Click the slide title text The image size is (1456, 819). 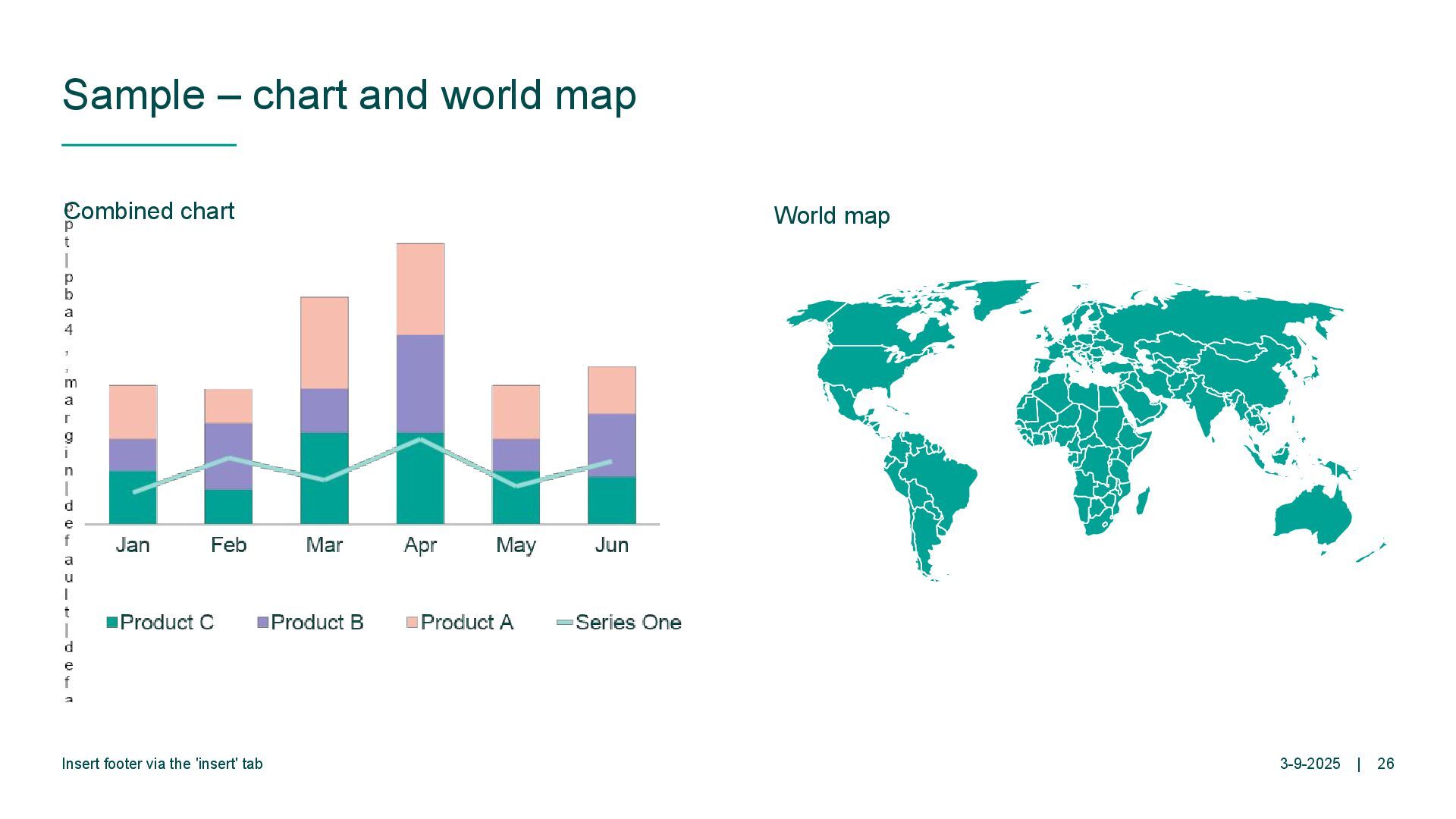(349, 95)
